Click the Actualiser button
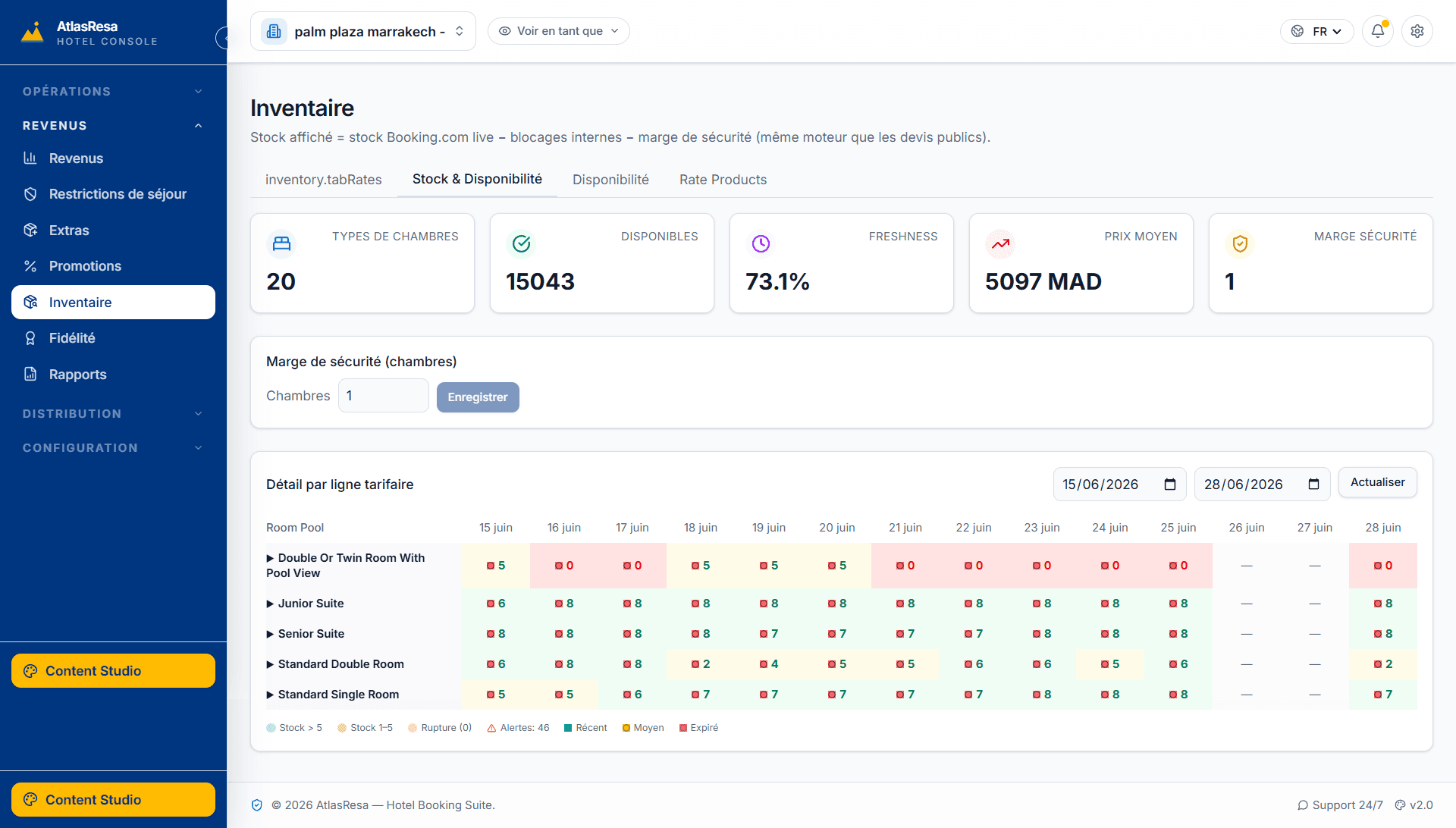The height and width of the screenshot is (828, 1456). (1378, 482)
